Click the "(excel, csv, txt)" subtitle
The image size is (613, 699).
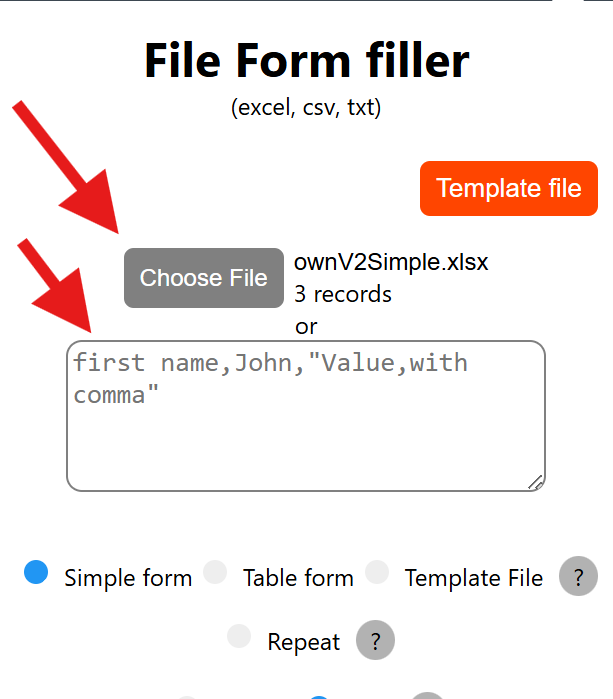point(306,108)
